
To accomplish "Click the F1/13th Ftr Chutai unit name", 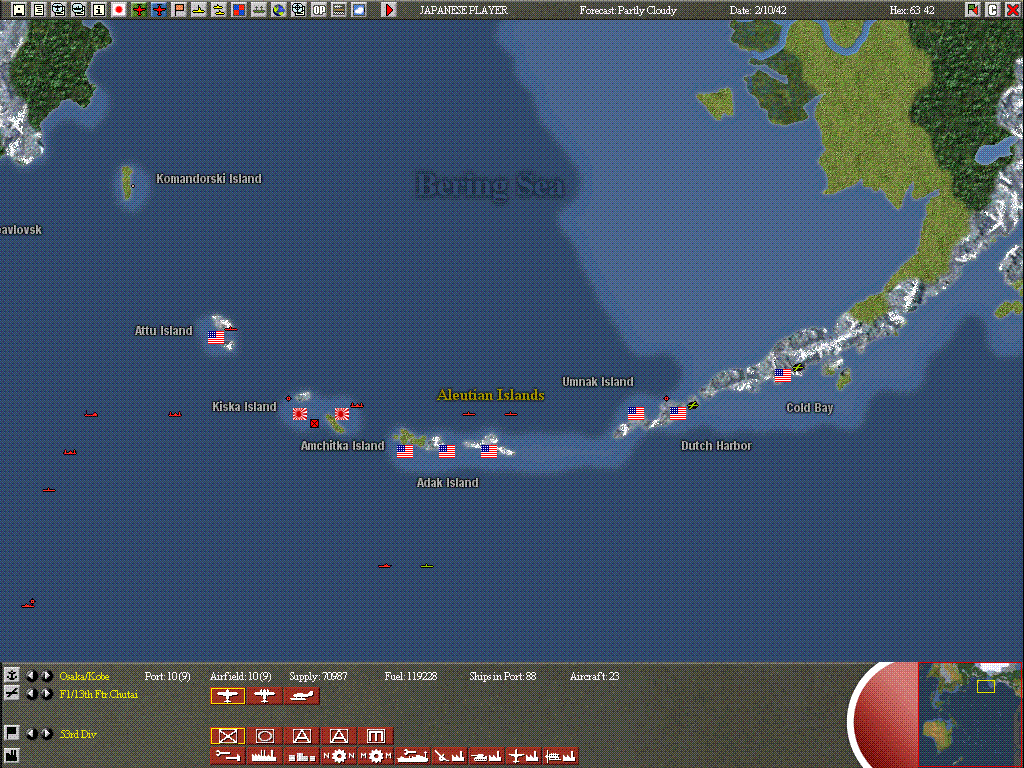I will (x=99, y=694).
